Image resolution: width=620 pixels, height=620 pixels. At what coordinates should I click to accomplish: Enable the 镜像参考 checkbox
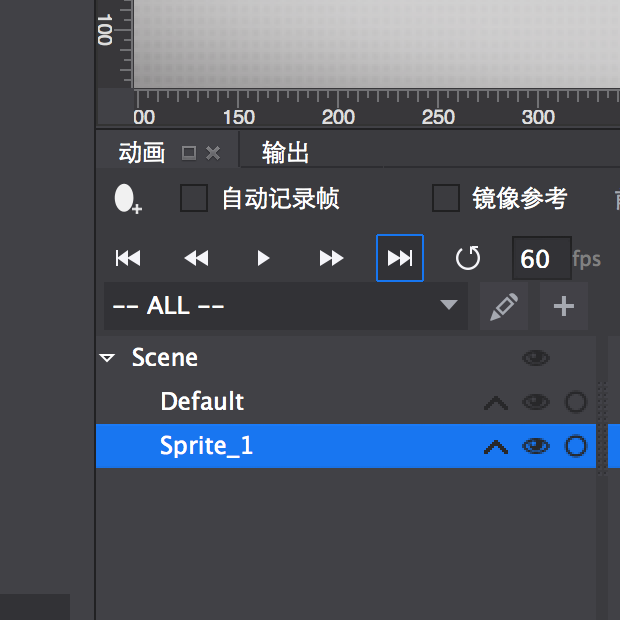click(446, 198)
